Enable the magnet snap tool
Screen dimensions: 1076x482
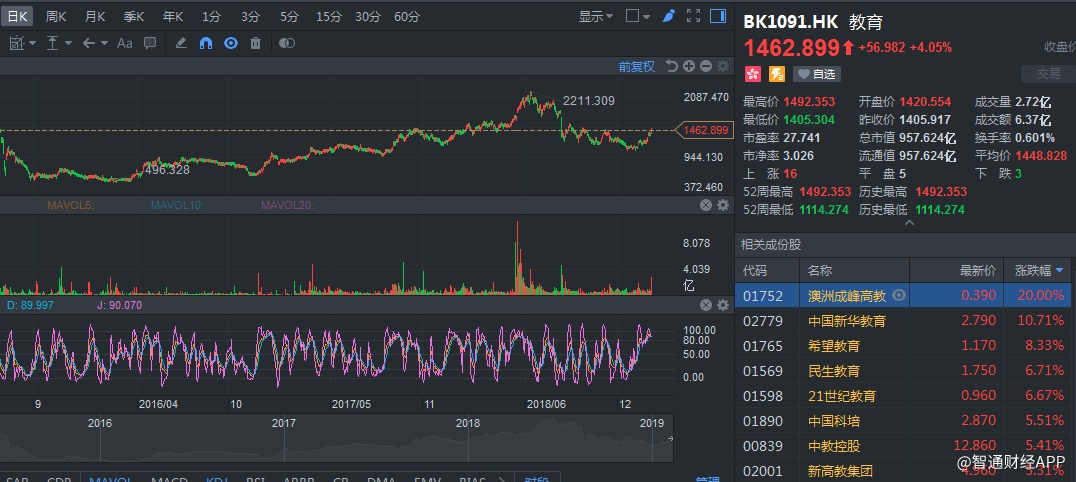pos(205,43)
